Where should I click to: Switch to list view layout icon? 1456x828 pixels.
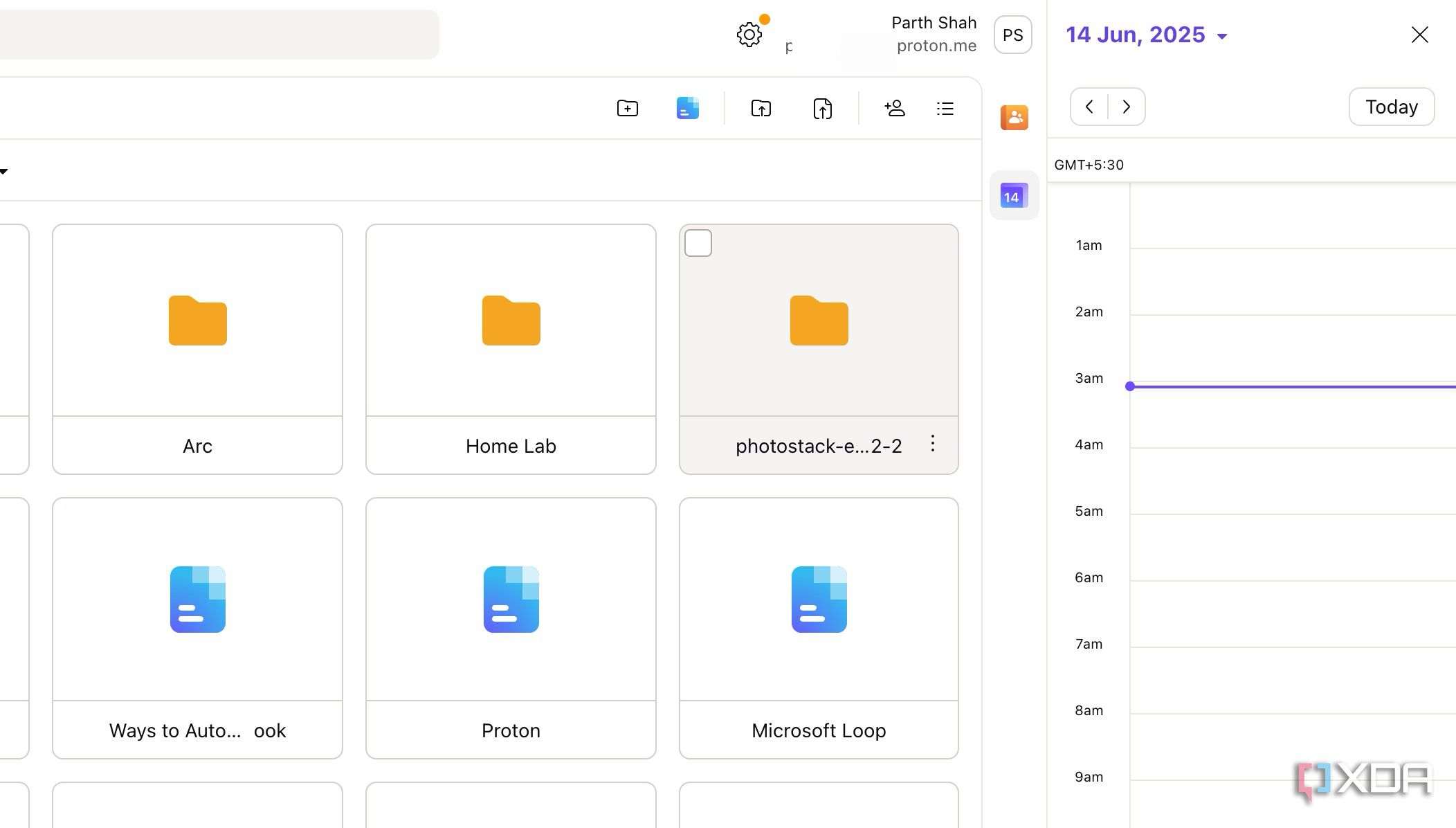[x=945, y=109]
